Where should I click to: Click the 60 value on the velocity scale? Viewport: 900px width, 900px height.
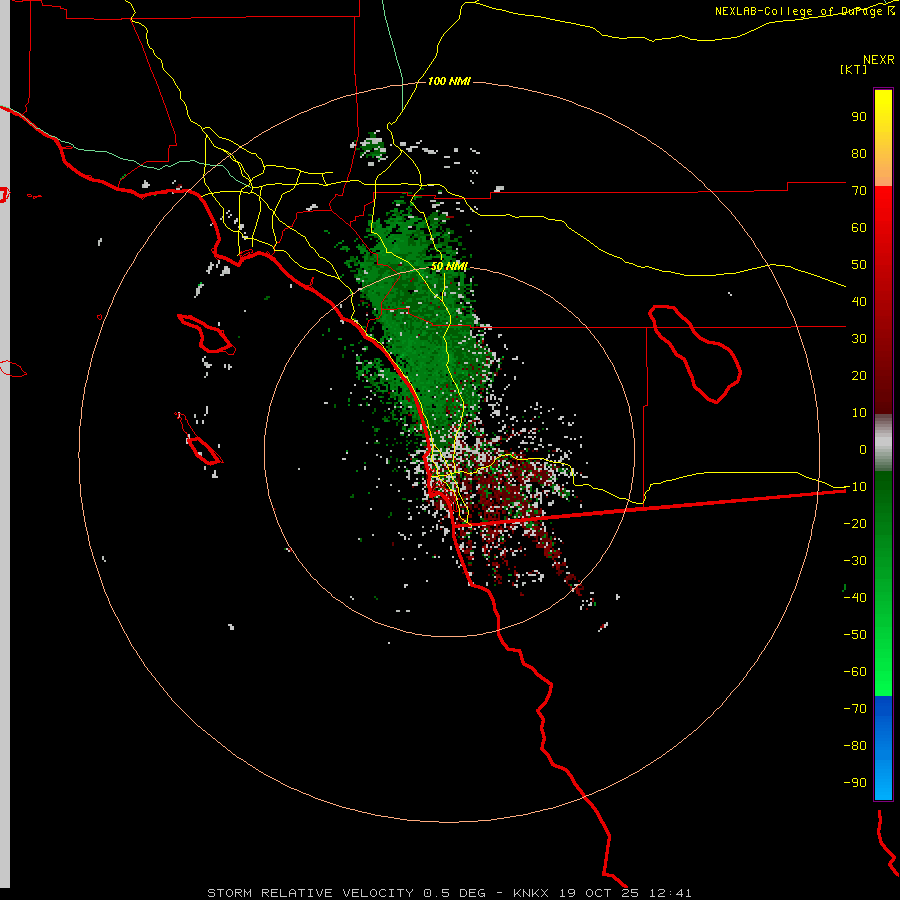[859, 228]
